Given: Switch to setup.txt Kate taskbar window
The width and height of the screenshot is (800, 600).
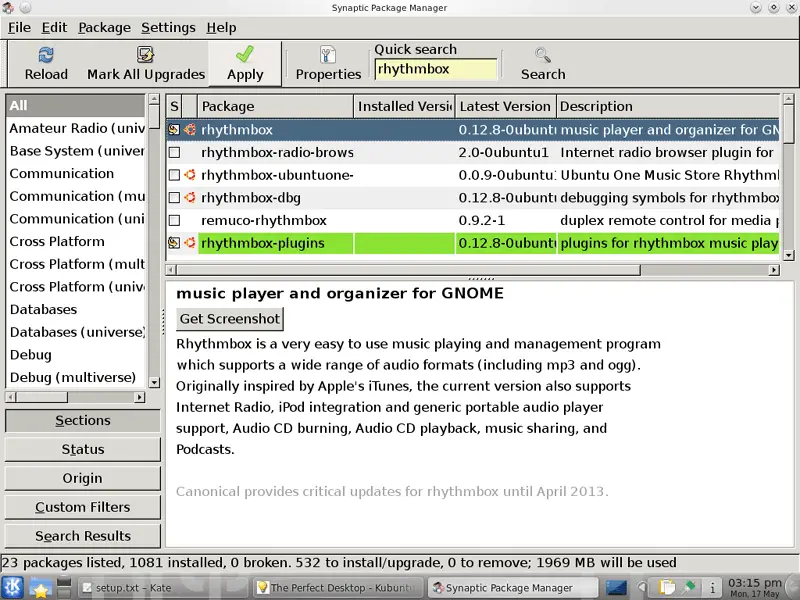Looking at the screenshot, I should coord(162,588).
